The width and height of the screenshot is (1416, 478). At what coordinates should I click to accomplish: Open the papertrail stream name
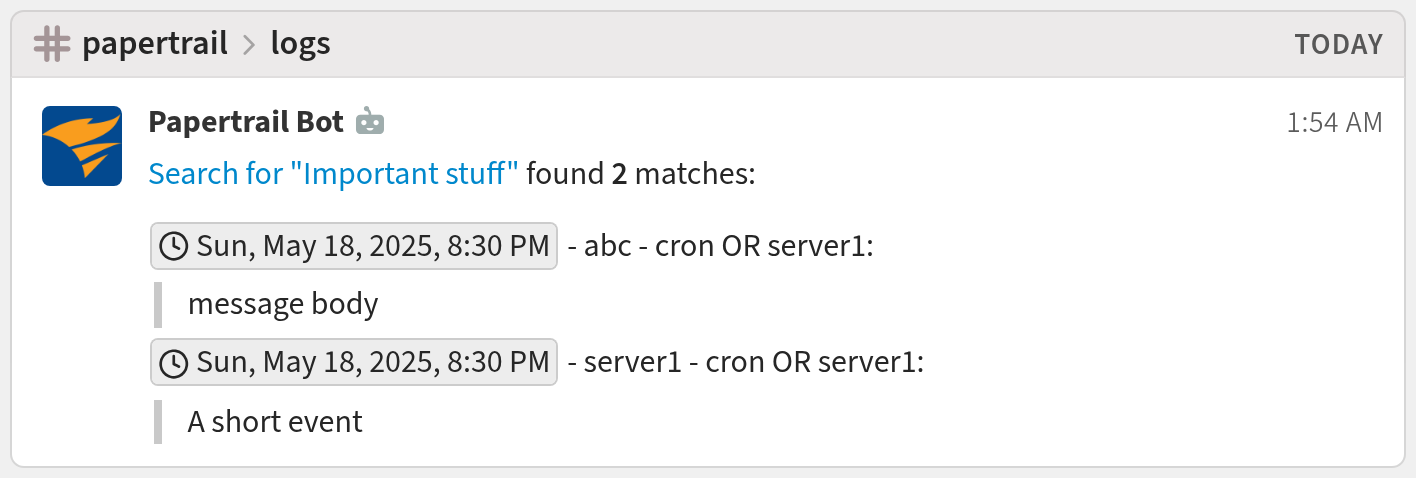click(x=155, y=44)
